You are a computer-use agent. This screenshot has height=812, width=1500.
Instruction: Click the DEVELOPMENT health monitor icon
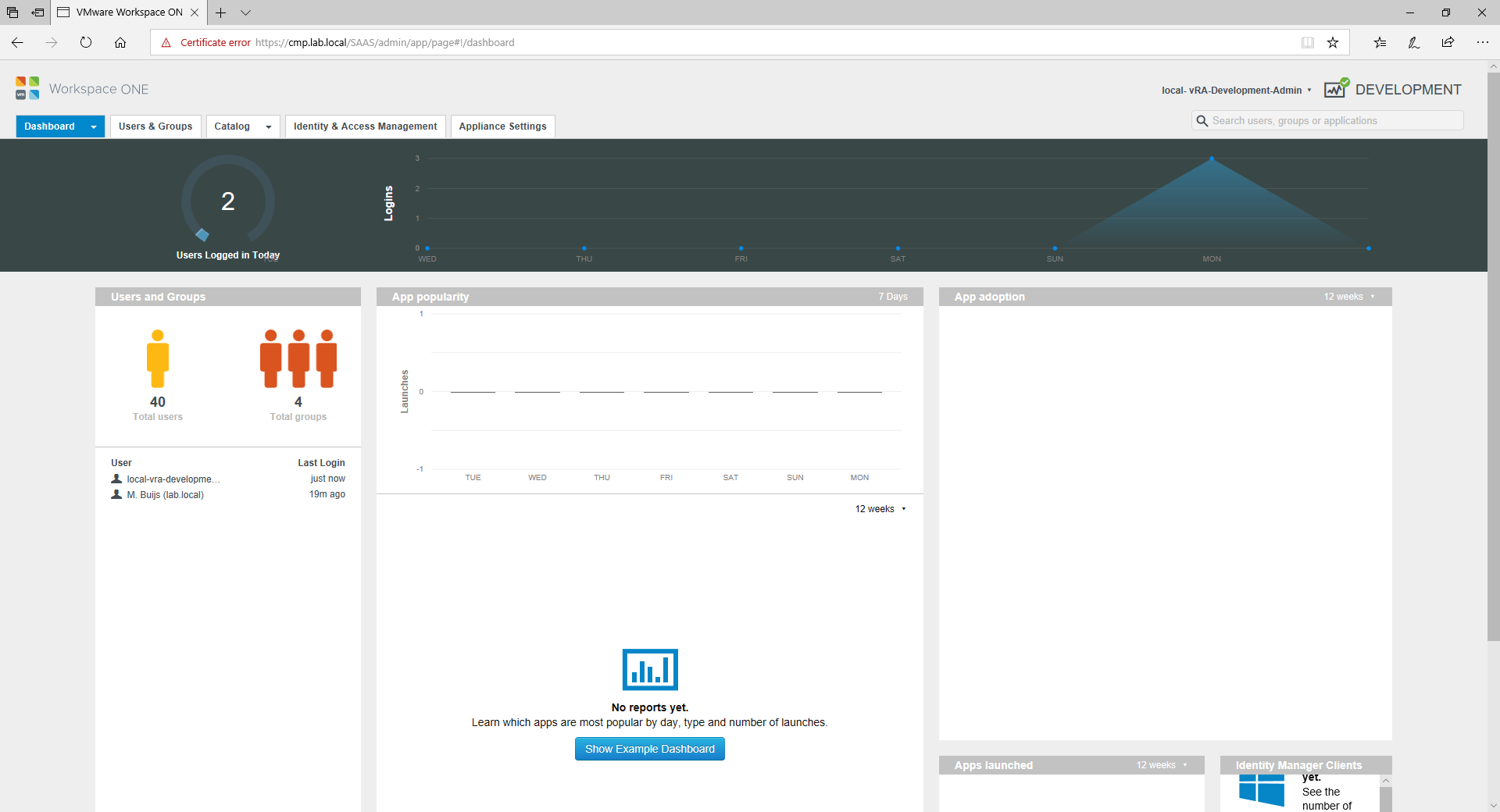coord(1337,87)
